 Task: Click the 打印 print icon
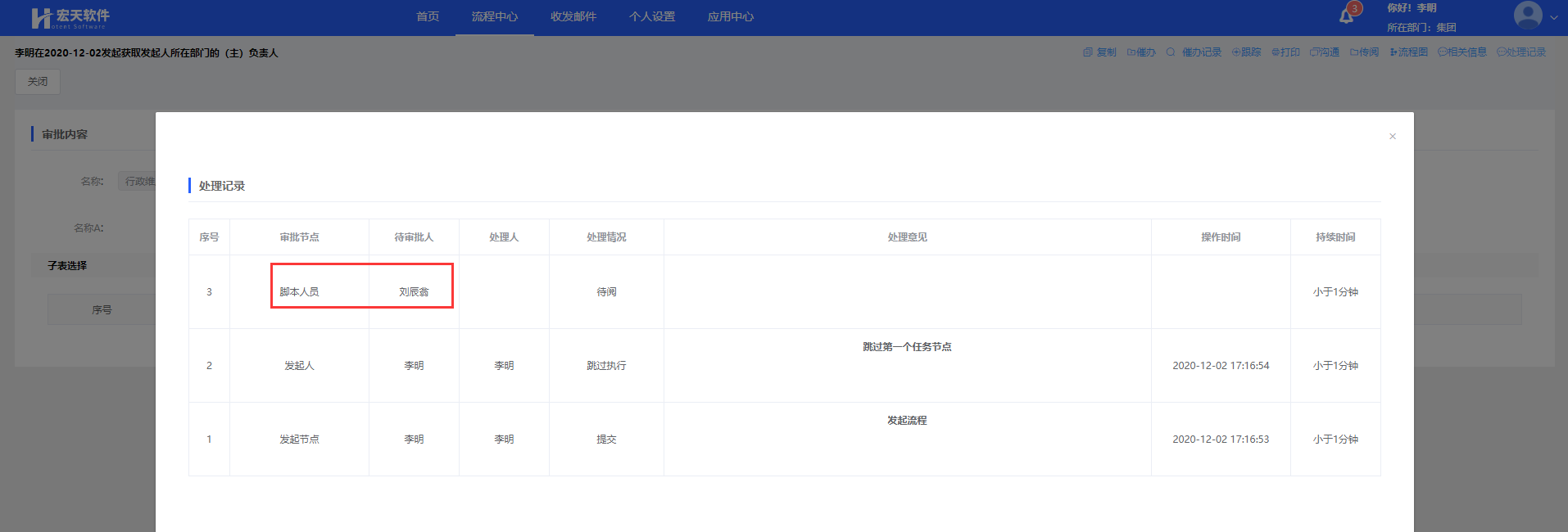[1276, 52]
